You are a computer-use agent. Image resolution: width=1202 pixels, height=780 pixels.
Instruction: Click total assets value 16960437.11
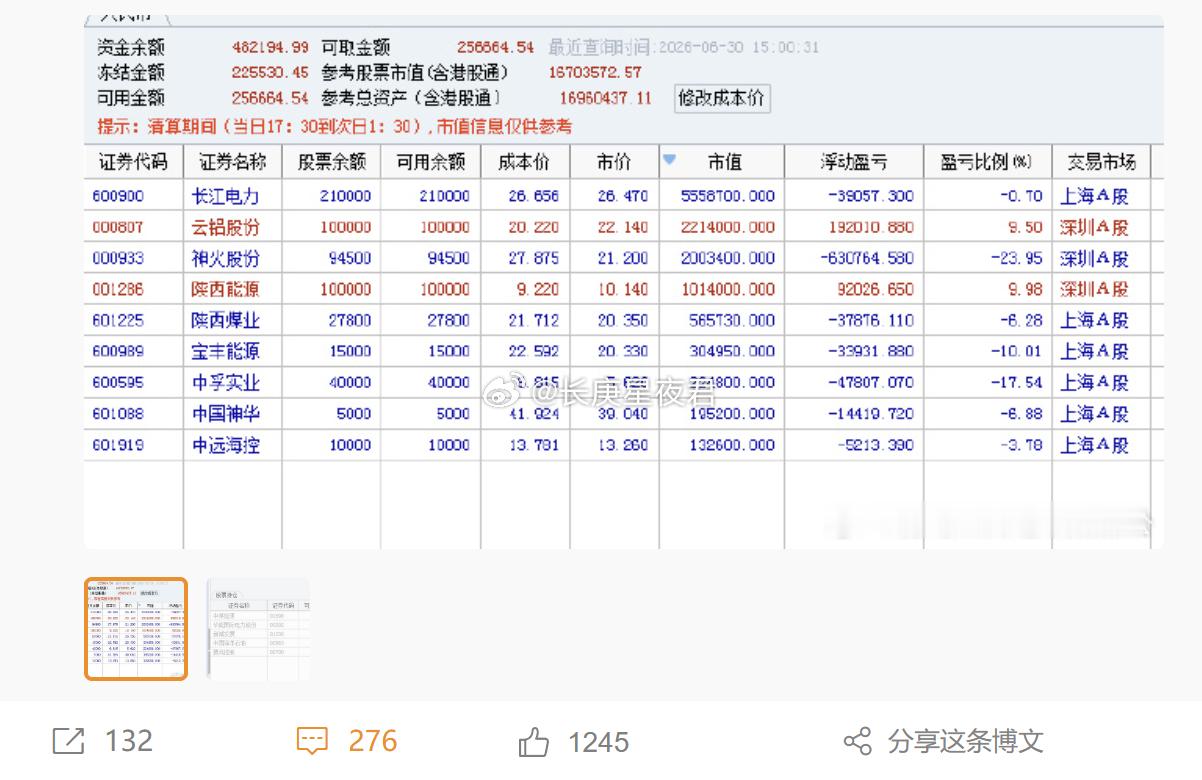pyautogui.click(x=605, y=98)
